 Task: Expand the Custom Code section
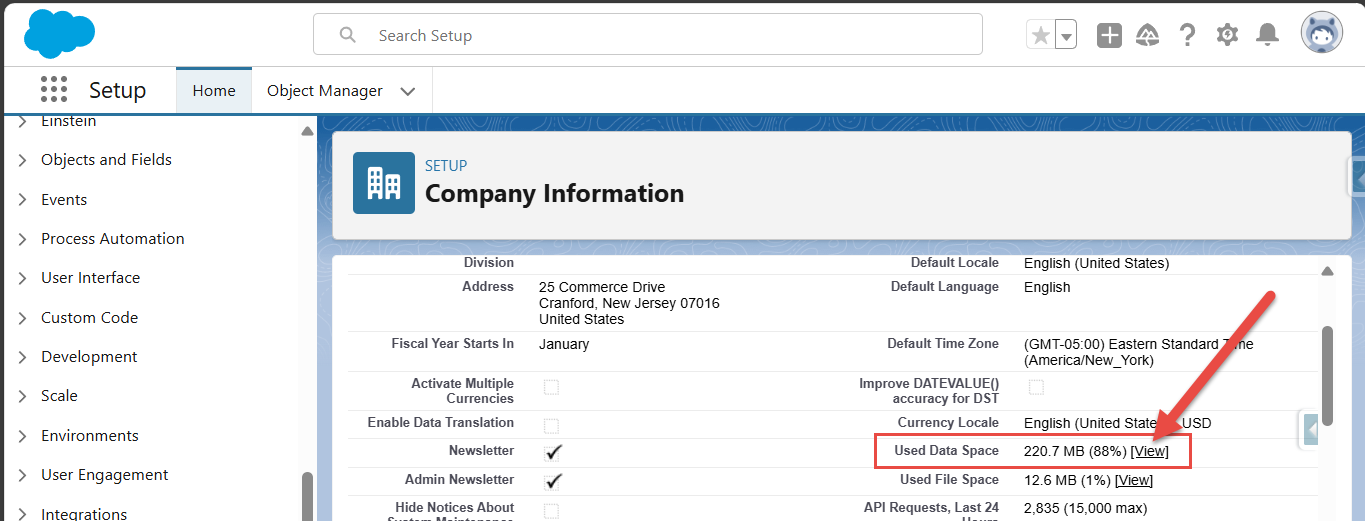pyautogui.click(x=22, y=318)
